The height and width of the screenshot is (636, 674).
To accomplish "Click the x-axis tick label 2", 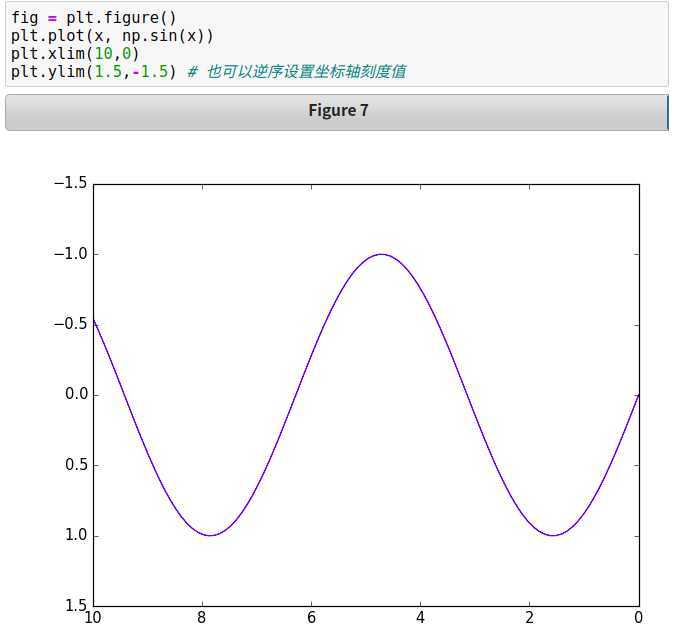I will [530, 618].
